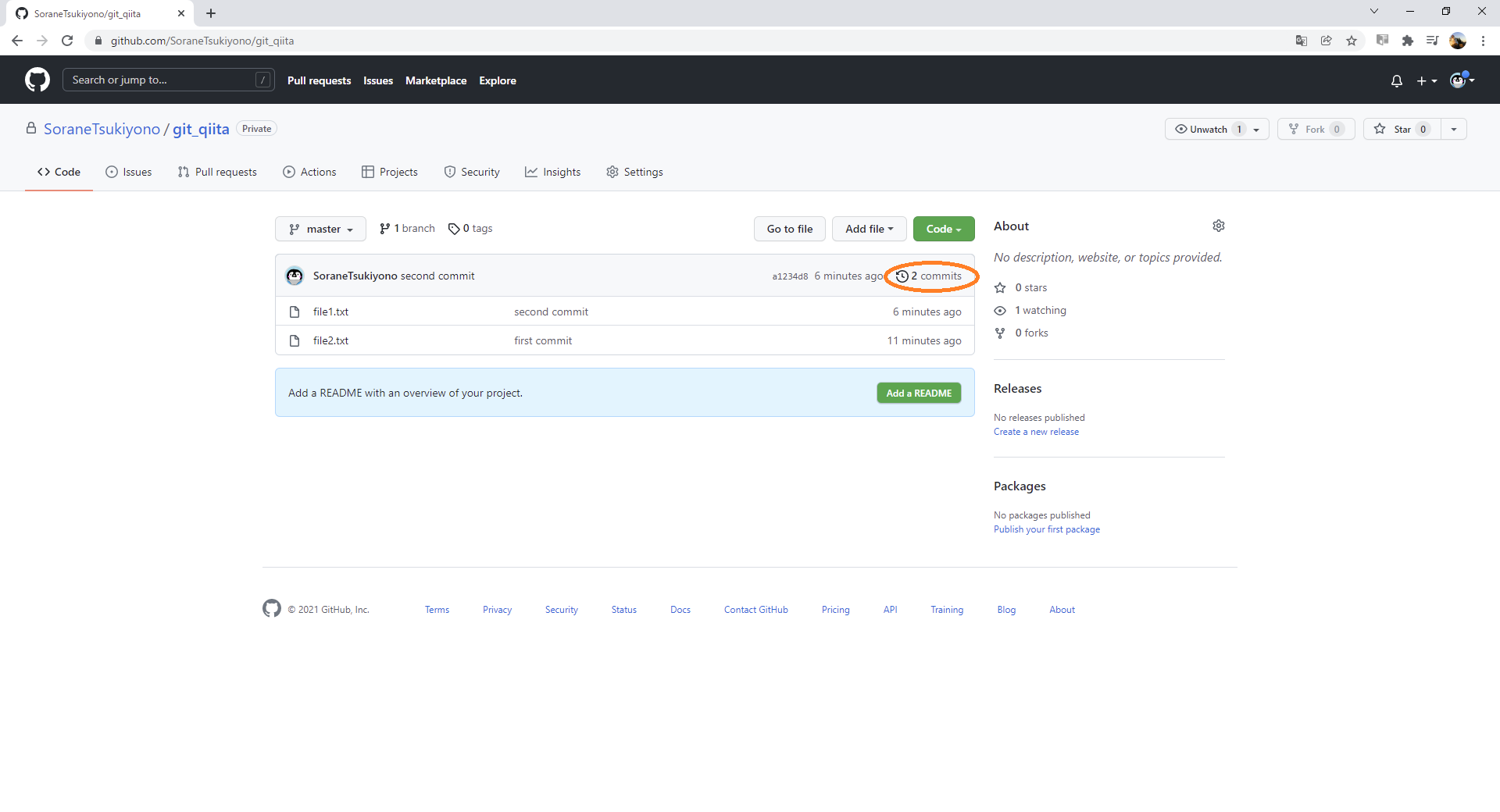Image resolution: width=1500 pixels, height=812 pixels.
Task: Expand the green Code clone dropdown
Action: coord(944,228)
